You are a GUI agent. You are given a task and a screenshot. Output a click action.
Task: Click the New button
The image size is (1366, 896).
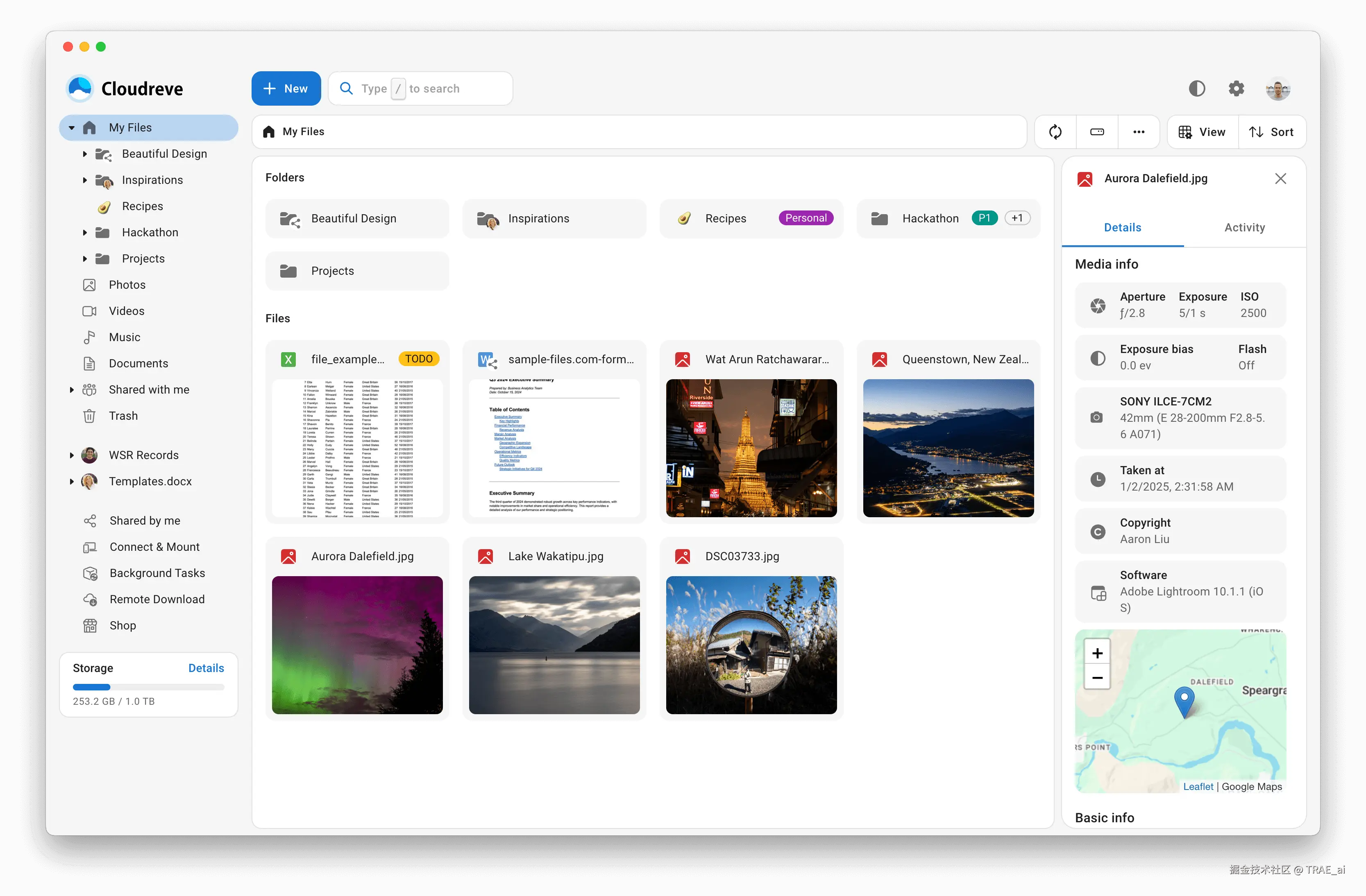[x=286, y=88]
